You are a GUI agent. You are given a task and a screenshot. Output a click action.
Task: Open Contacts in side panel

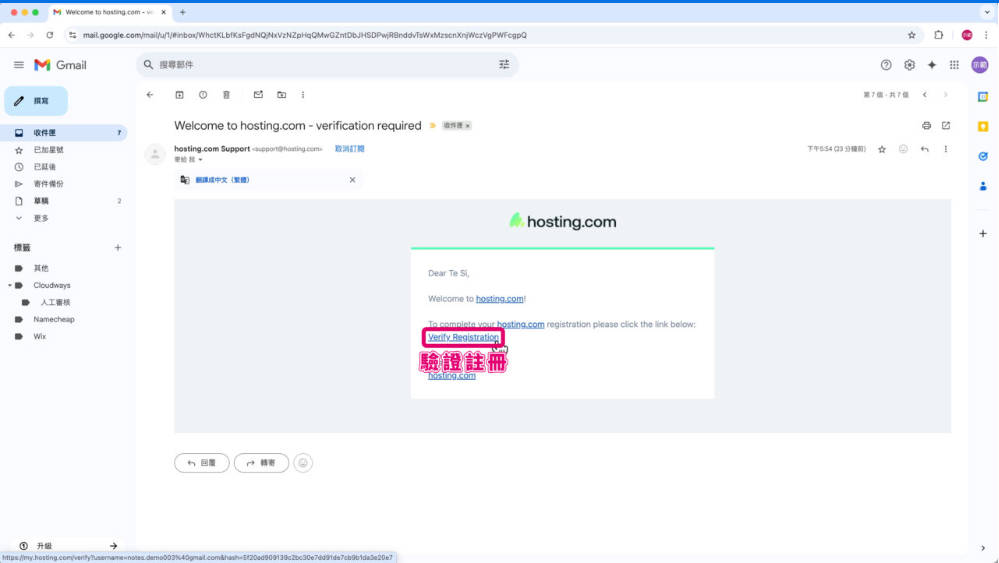[x=982, y=186]
